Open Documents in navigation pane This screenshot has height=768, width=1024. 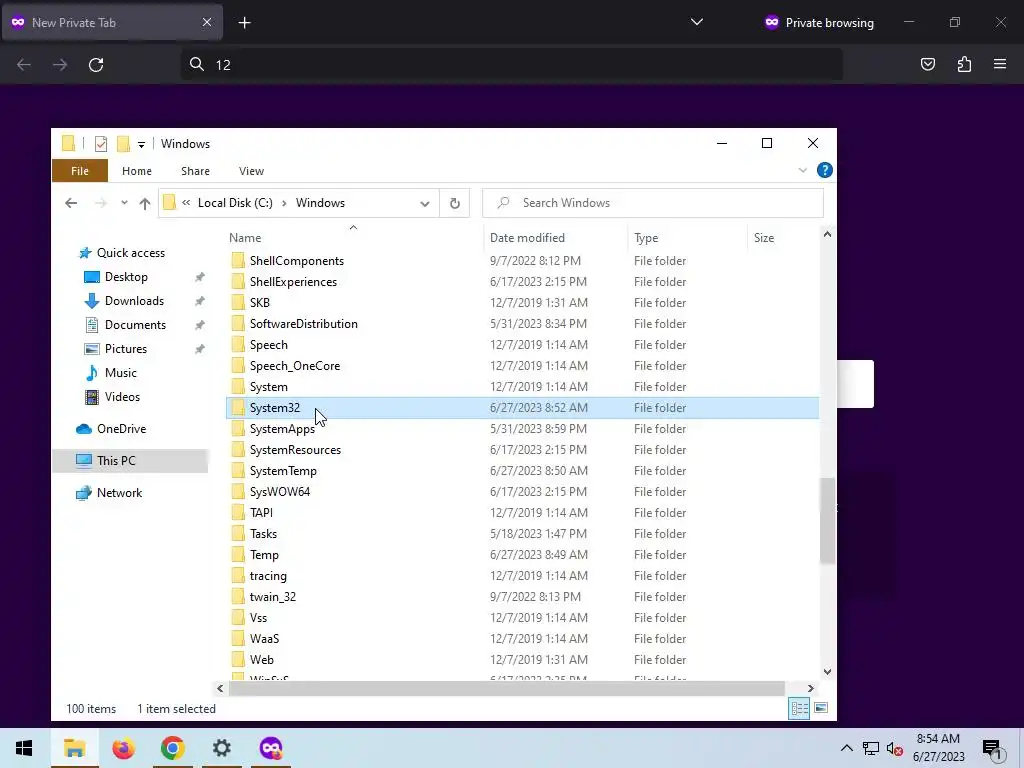point(135,325)
